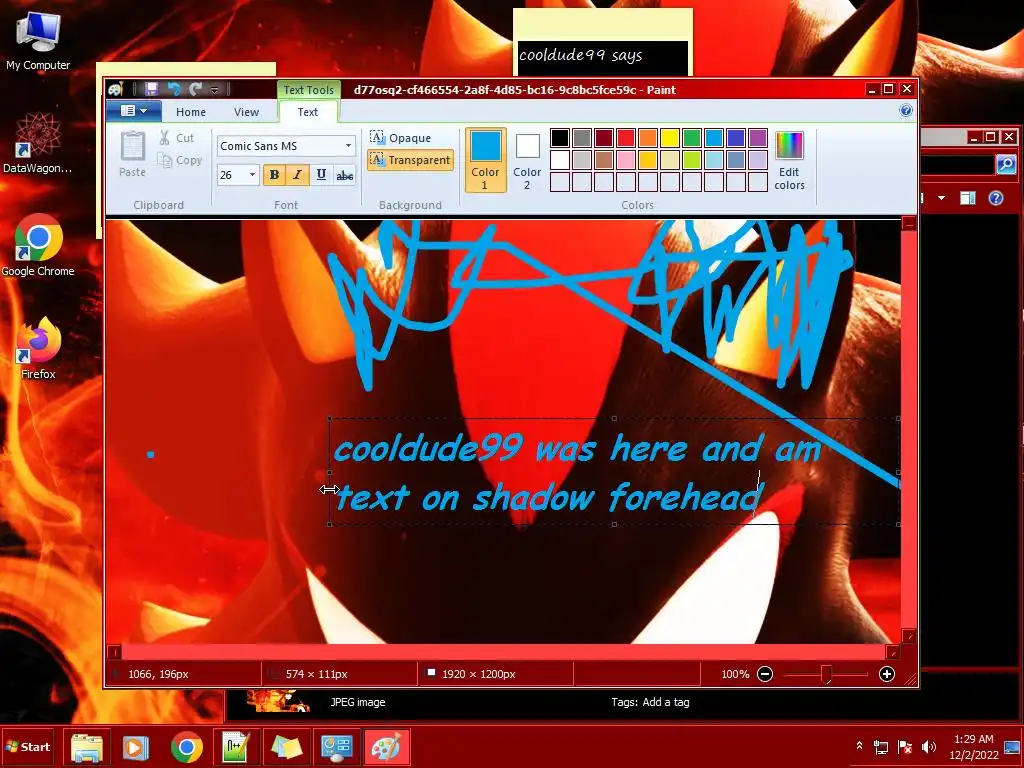Click the vertical scrollbar up arrow in Paint
The width and height of the screenshot is (1024, 768).
[908, 224]
